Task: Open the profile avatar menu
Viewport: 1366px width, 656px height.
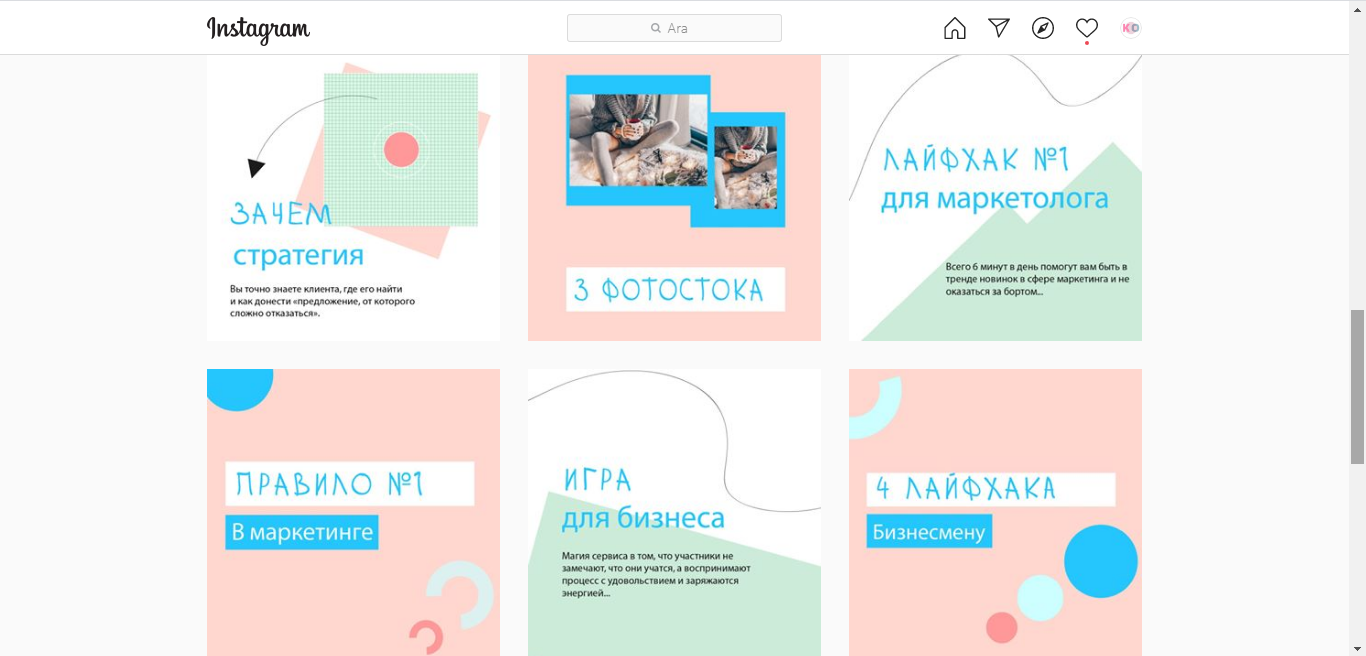Action: (x=1131, y=28)
